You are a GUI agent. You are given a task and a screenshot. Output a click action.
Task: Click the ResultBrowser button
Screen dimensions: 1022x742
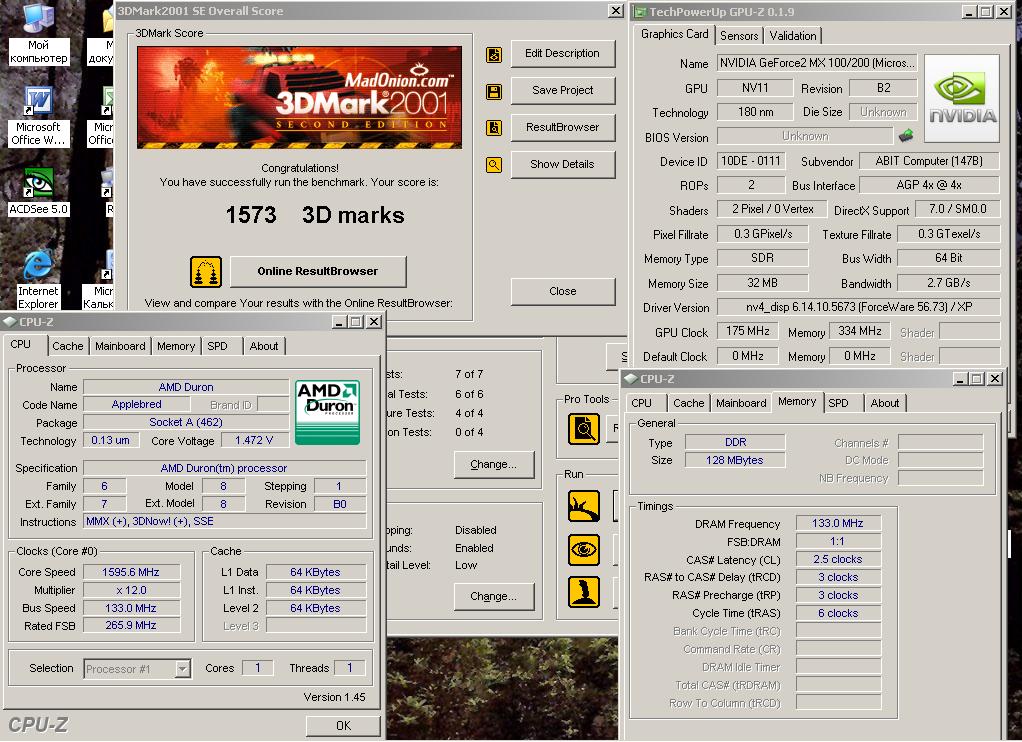(562, 127)
